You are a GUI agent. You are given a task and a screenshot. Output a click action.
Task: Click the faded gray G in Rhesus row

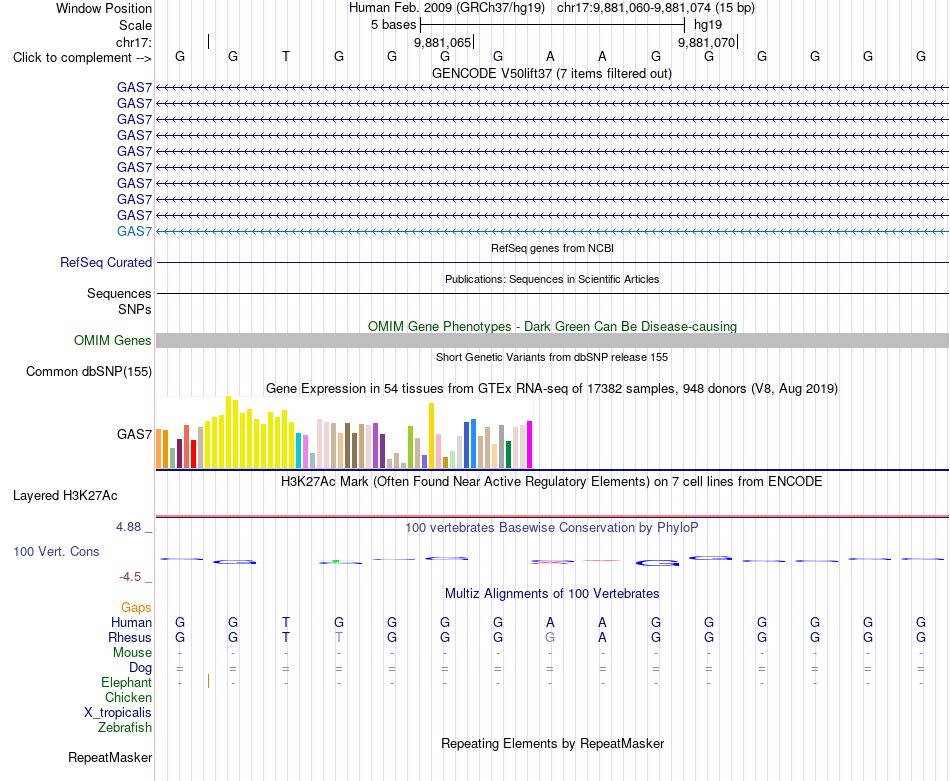(x=550, y=637)
